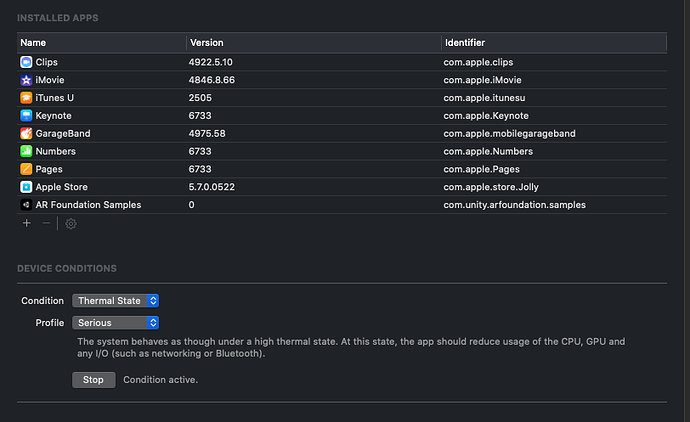
Task: Click the iTunes U app icon
Action: (26, 98)
